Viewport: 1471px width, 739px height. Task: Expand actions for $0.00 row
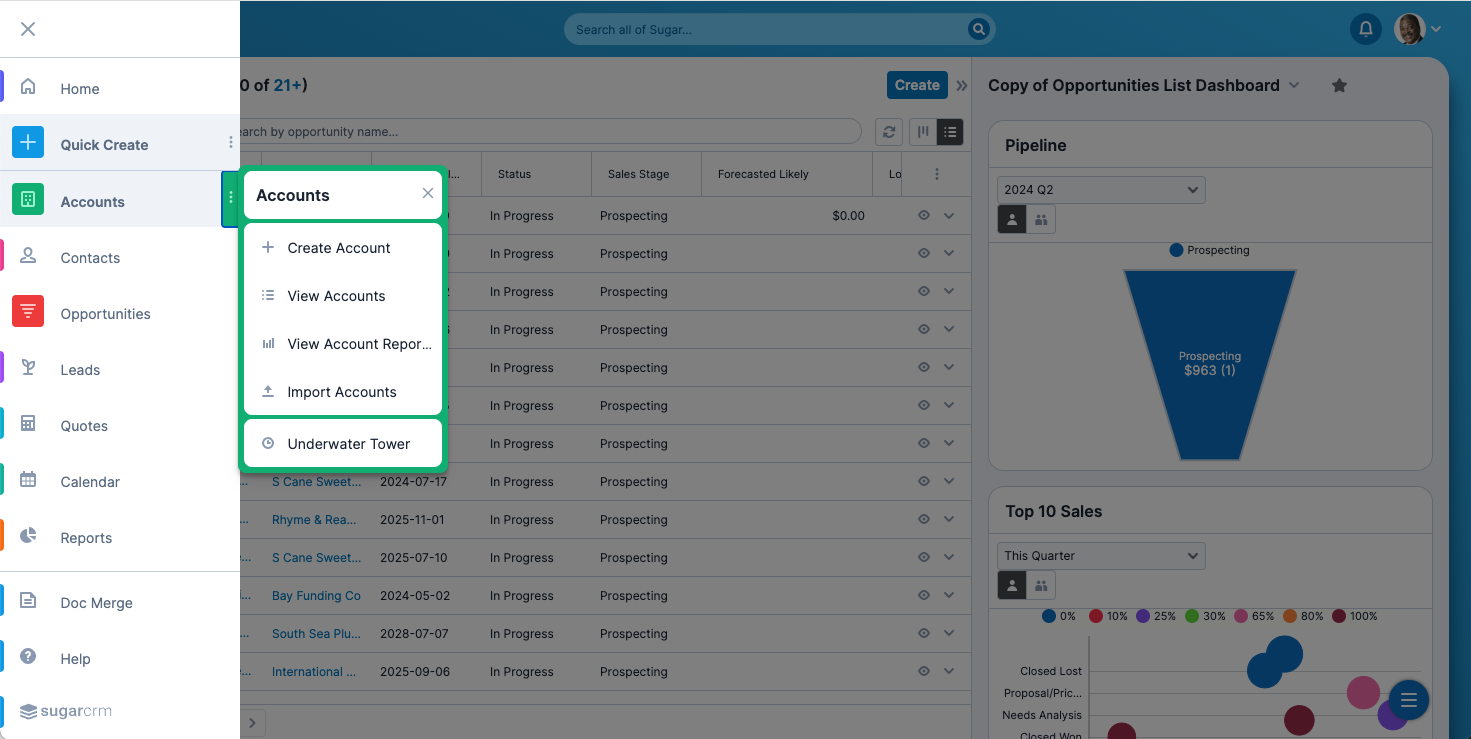pos(949,215)
